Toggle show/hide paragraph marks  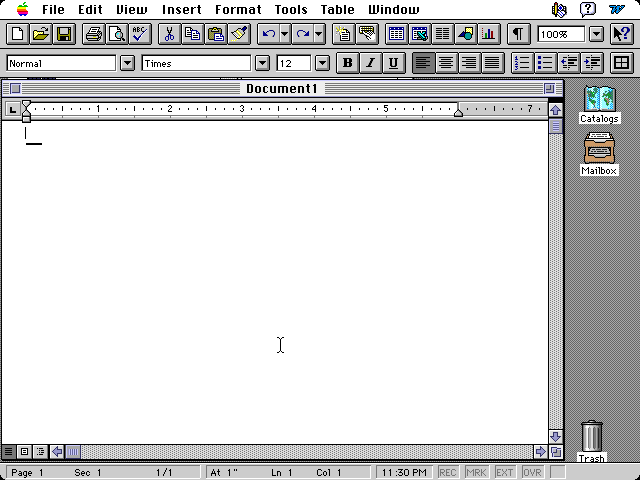coord(518,34)
